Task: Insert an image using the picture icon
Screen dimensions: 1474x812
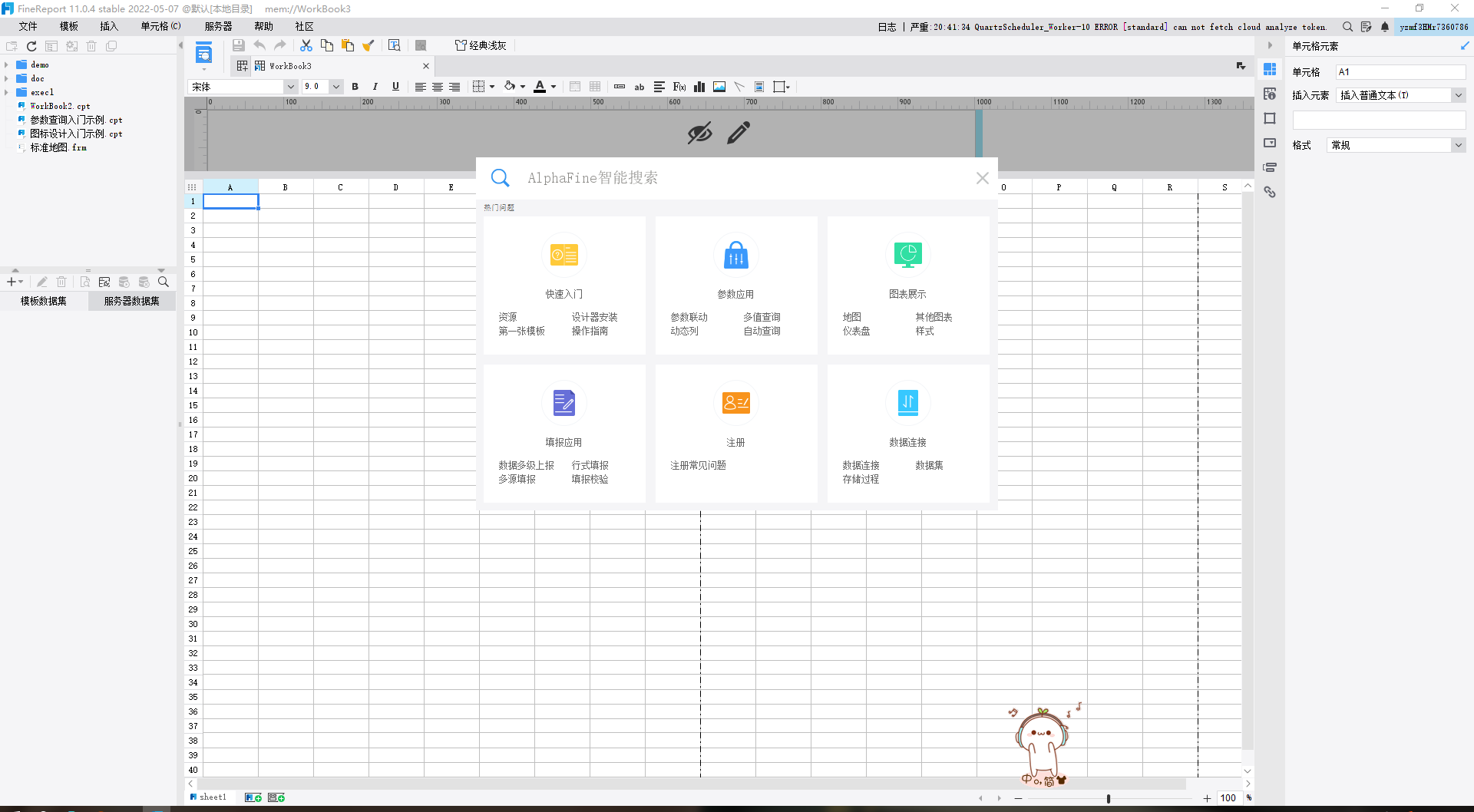Action: click(x=719, y=87)
